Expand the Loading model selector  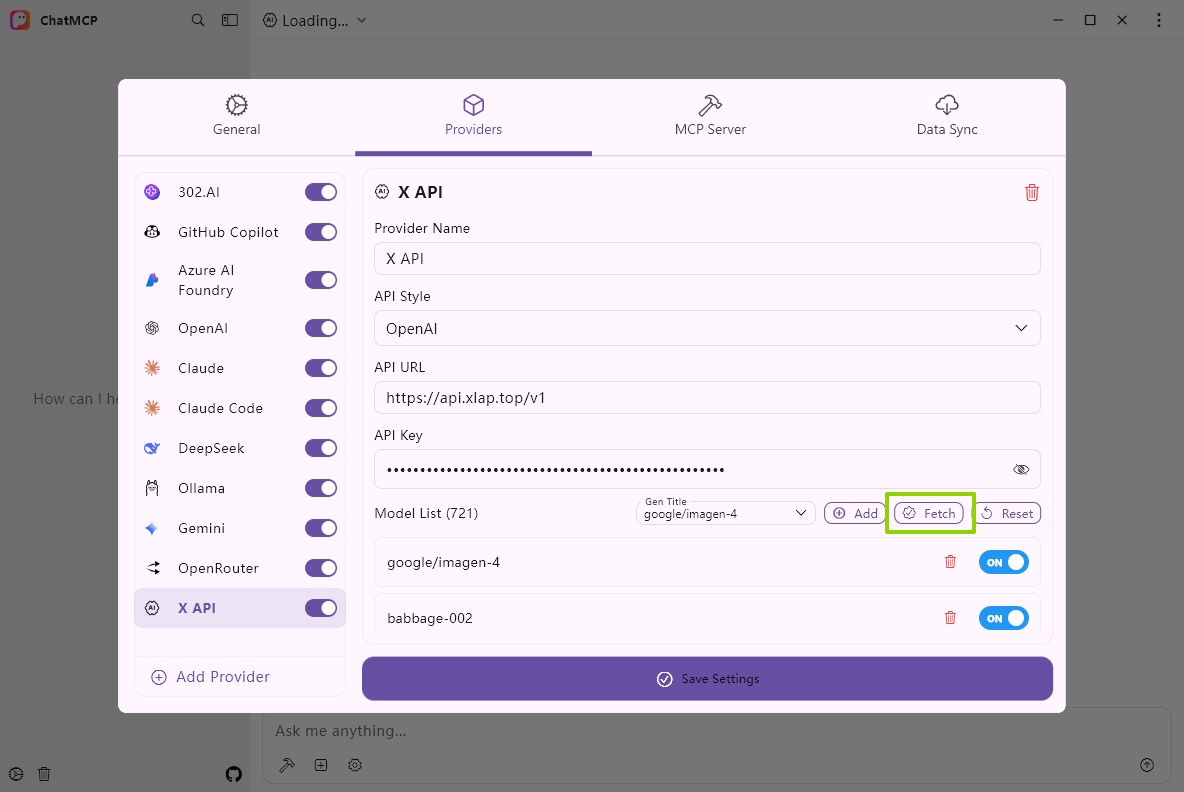pos(314,20)
